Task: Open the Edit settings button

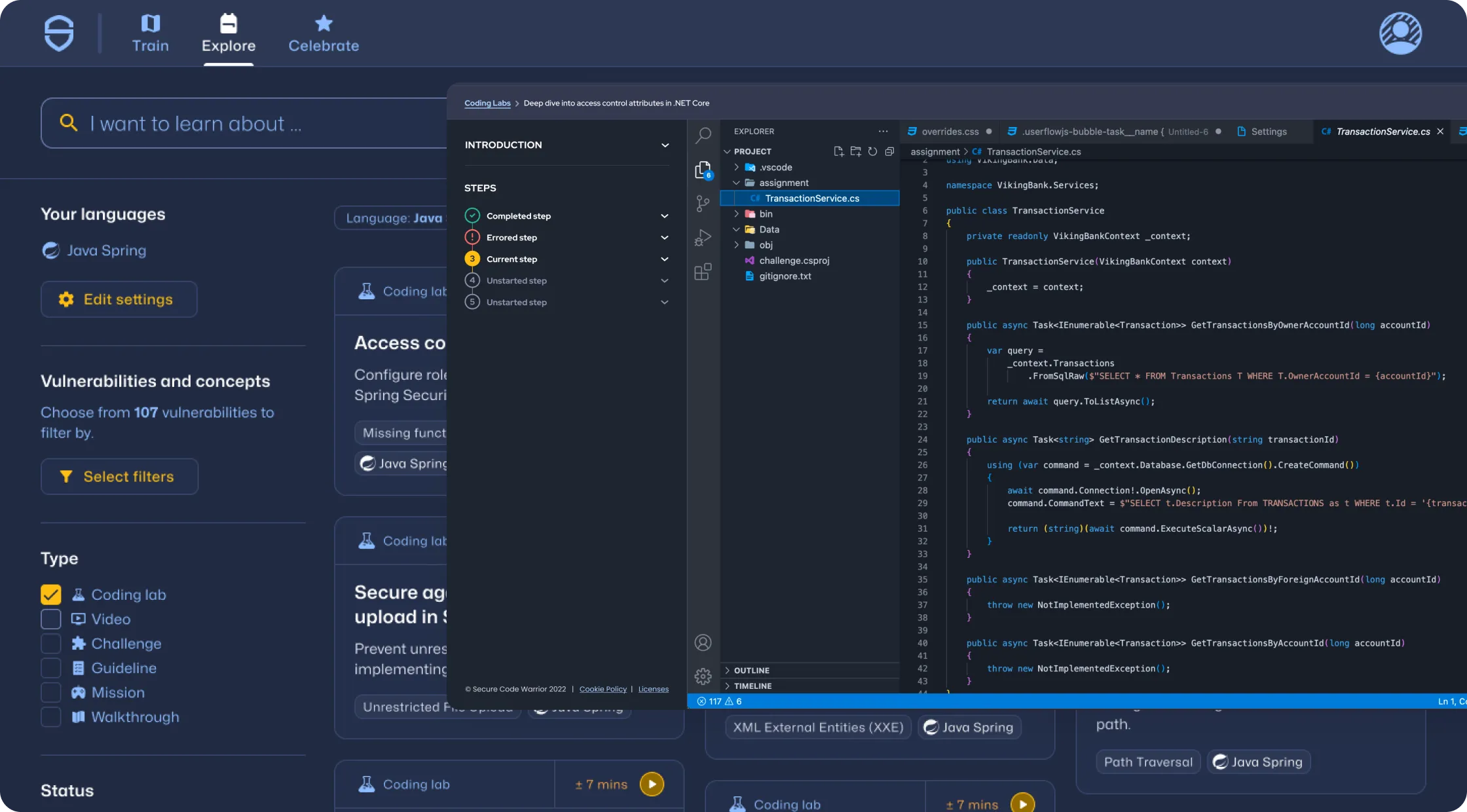Action: 119,299
